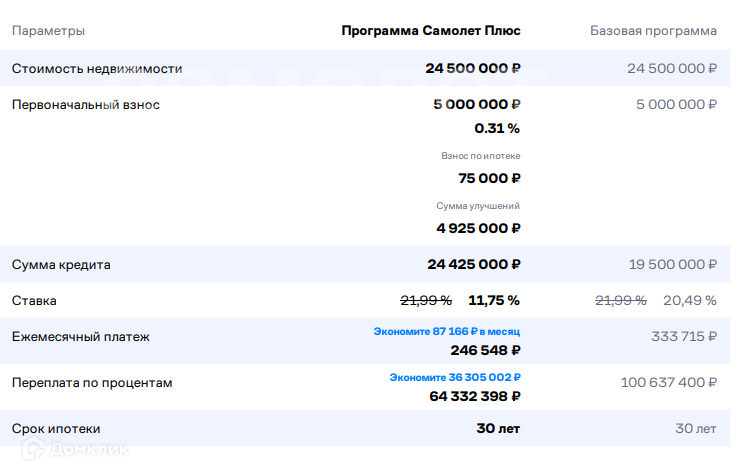Click the 100 637 400 ₽ overpayment value
739x475 pixels.
tap(669, 383)
